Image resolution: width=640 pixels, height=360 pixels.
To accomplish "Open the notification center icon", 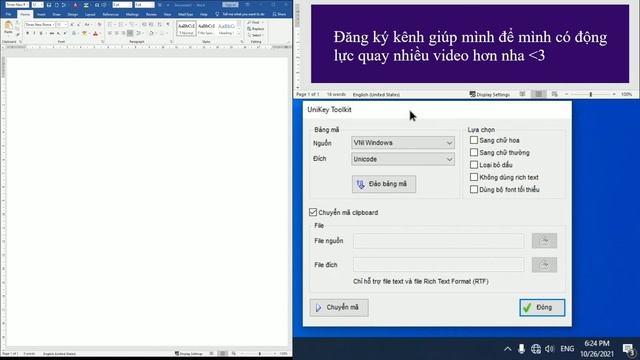I will click(629, 349).
